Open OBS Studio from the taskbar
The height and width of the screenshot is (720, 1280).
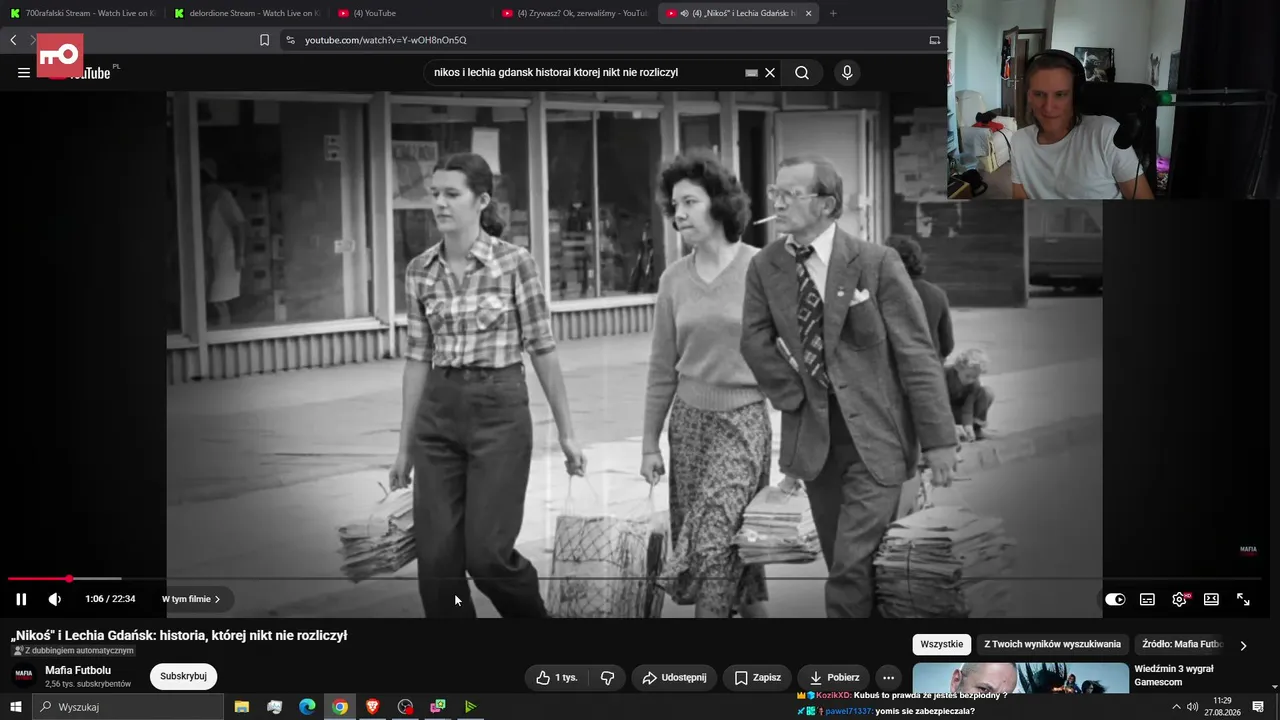coord(405,707)
